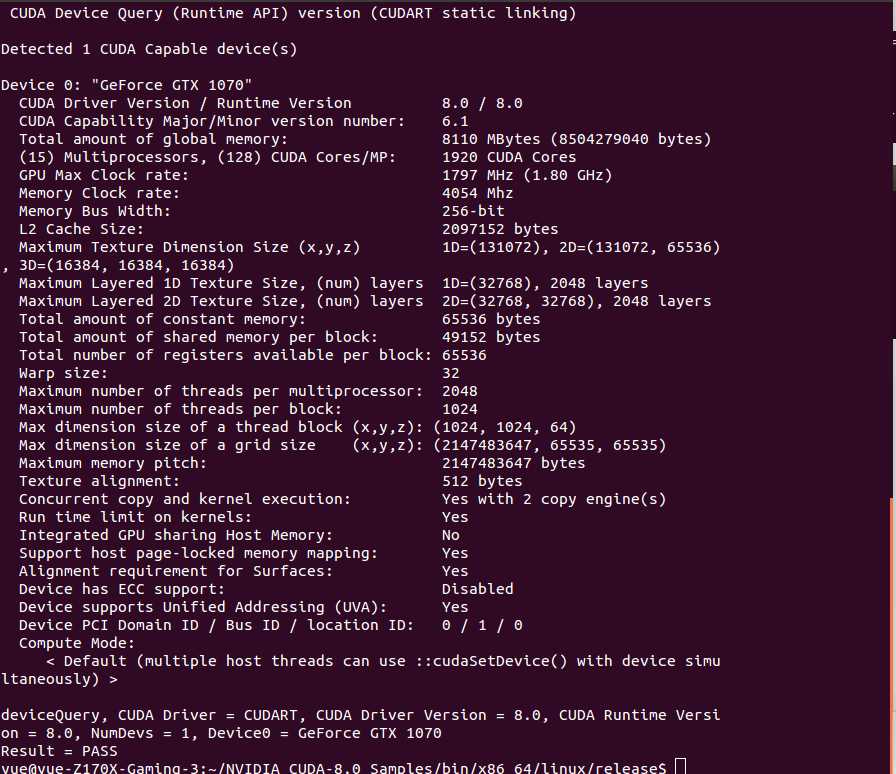The width and height of the screenshot is (896, 774).
Task: Click the CUDA Device Query title line
Action: 293,13
